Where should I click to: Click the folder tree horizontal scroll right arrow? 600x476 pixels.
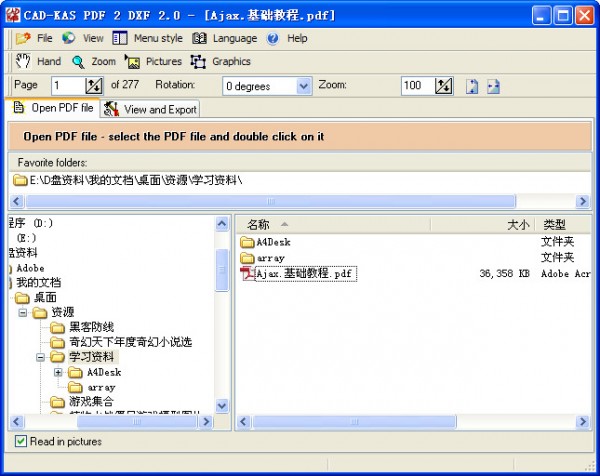[206, 422]
